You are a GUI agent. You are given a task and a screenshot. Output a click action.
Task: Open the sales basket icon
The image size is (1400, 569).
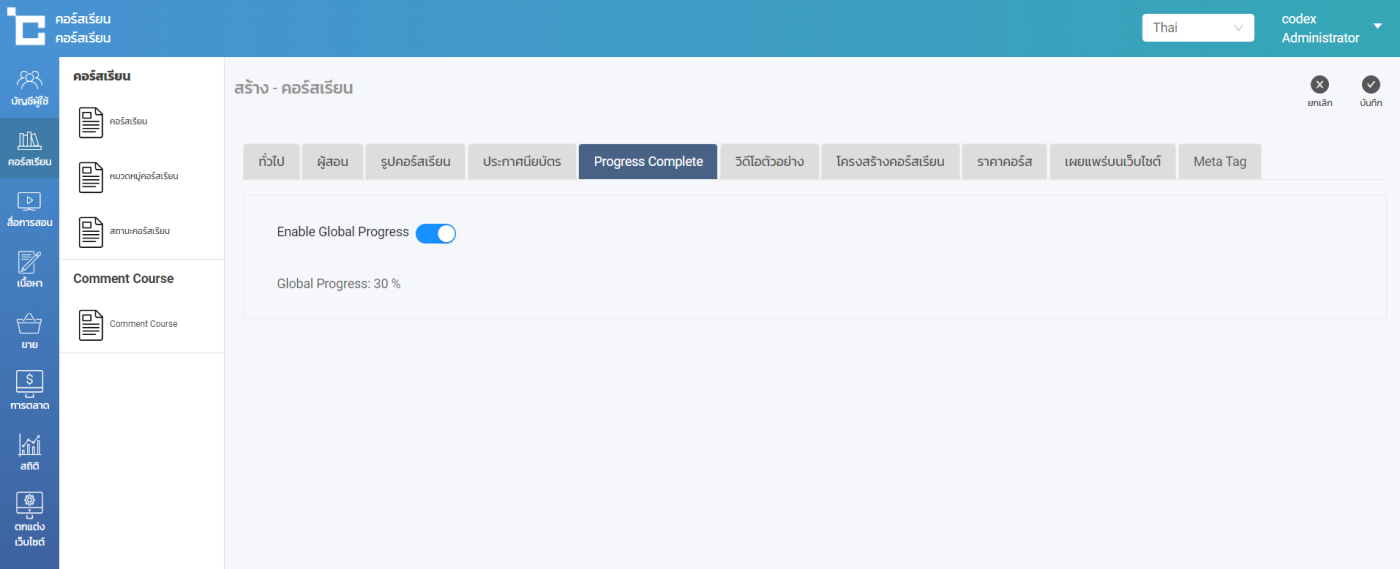click(29, 324)
